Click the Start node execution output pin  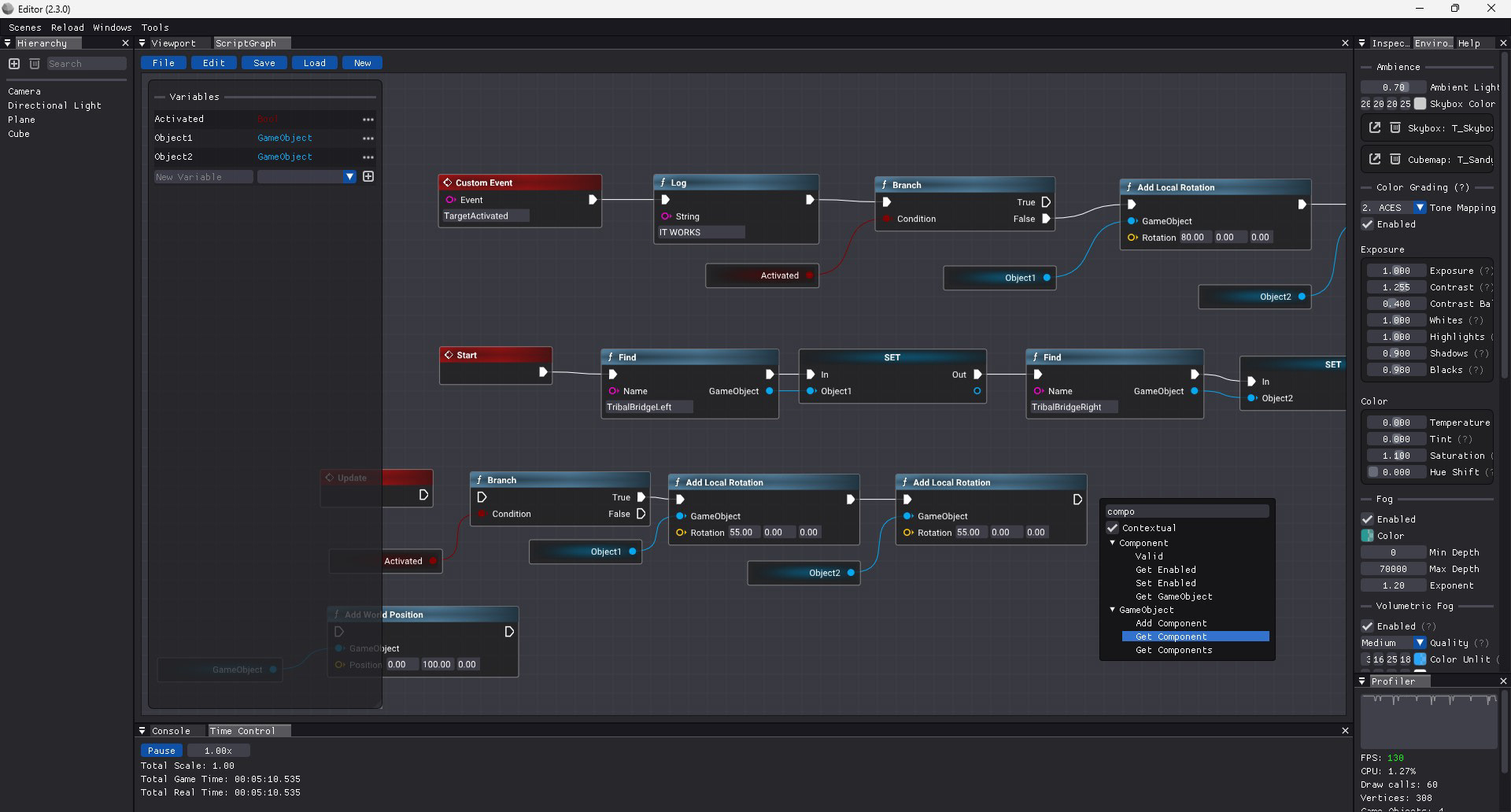[542, 372]
